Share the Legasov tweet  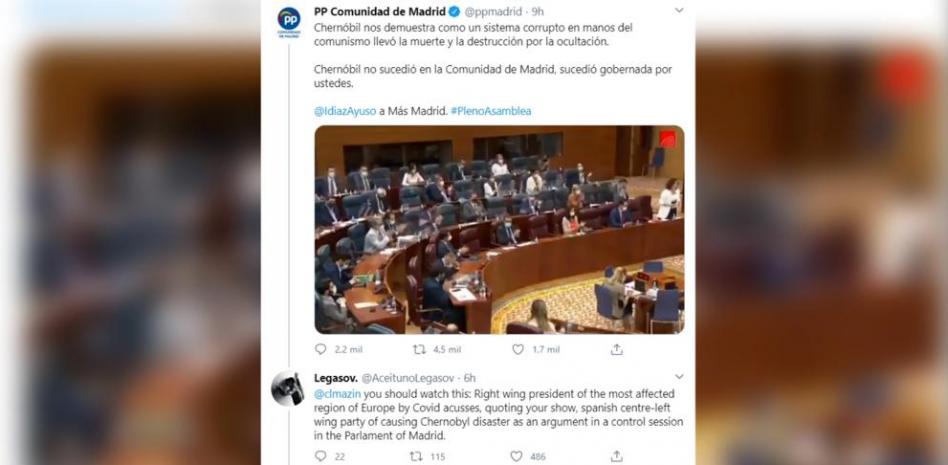[x=617, y=457]
